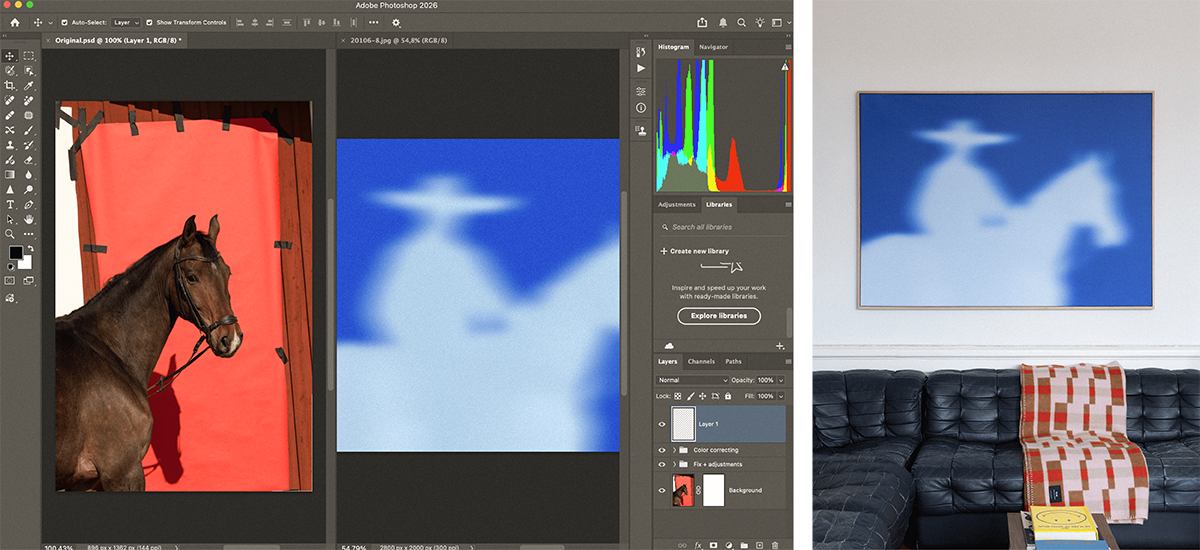The height and width of the screenshot is (550, 1200).
Task: Select the Type tool
Action: [x=10, y=204]
